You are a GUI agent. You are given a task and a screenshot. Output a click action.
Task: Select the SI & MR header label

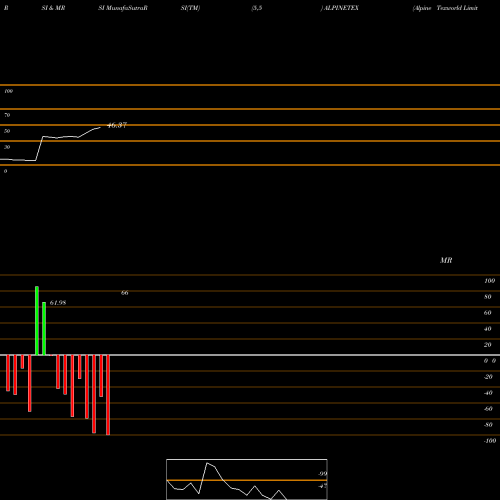click(x=53, y=8)
